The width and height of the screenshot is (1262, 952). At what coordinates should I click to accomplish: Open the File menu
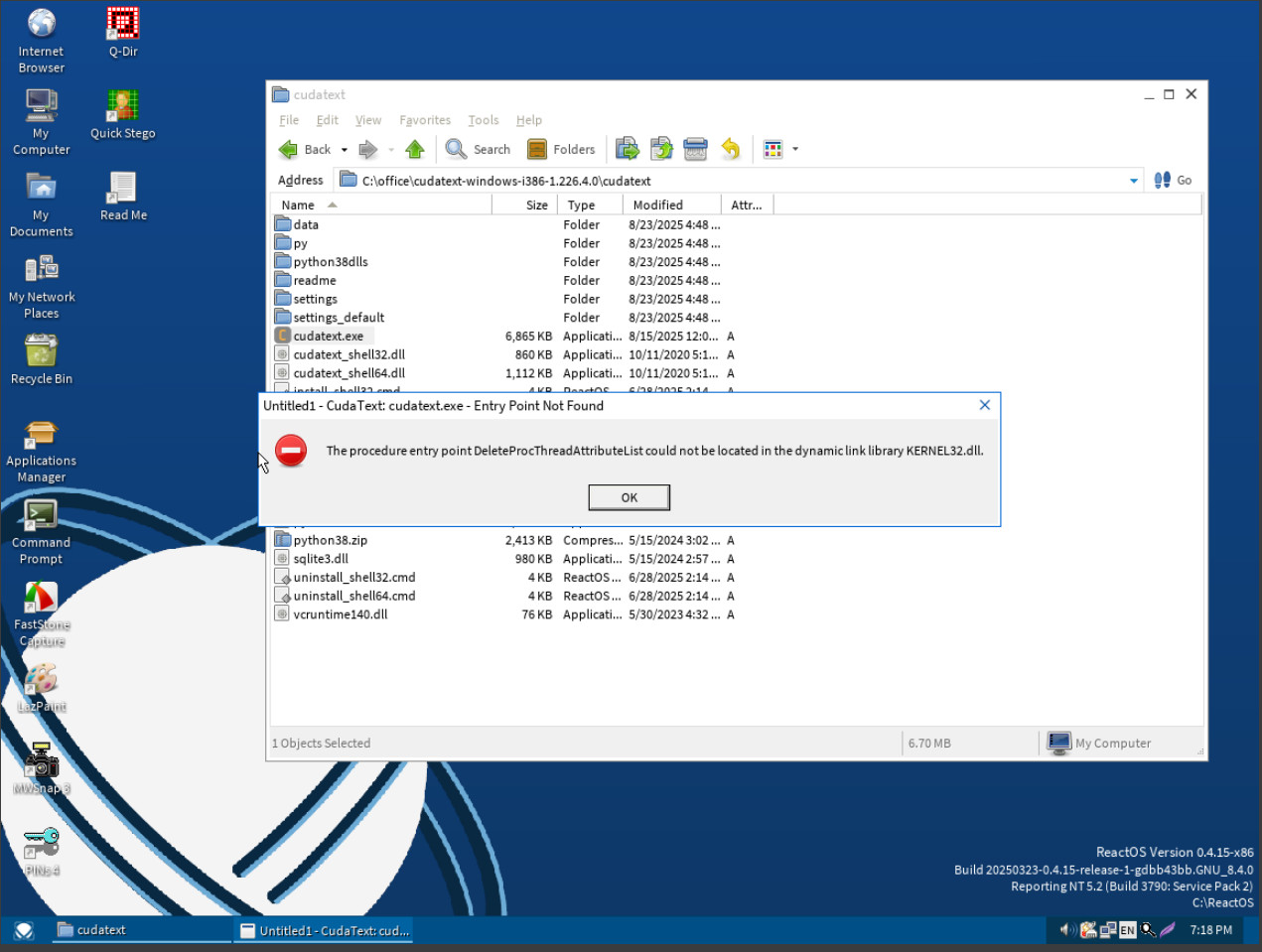(289, 120)
